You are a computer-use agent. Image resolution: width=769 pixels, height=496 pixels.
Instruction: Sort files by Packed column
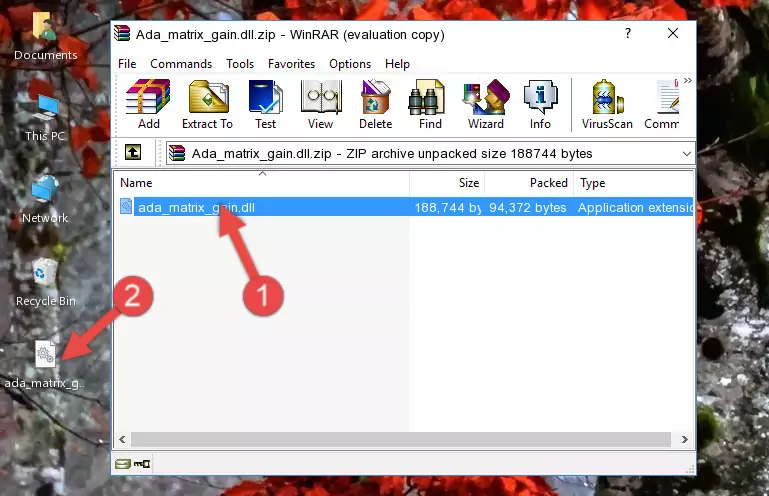tap(529, 183)
